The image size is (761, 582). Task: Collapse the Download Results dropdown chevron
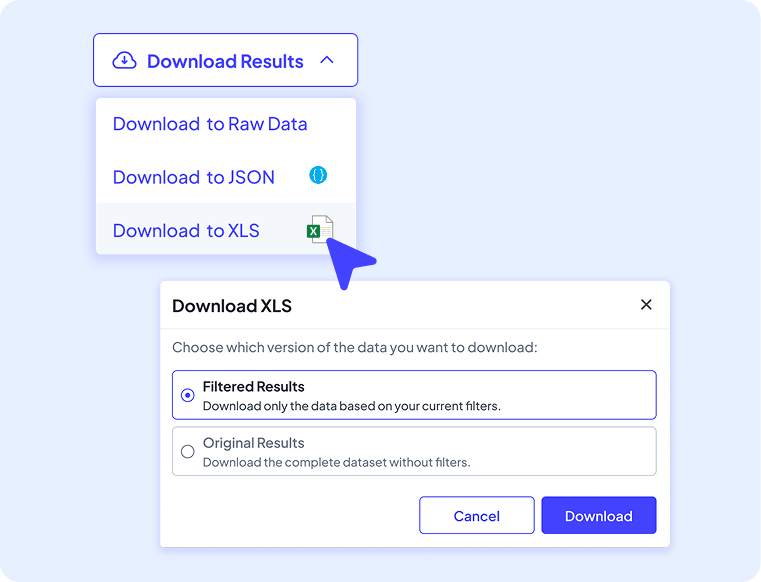click(x=326, y=61)
